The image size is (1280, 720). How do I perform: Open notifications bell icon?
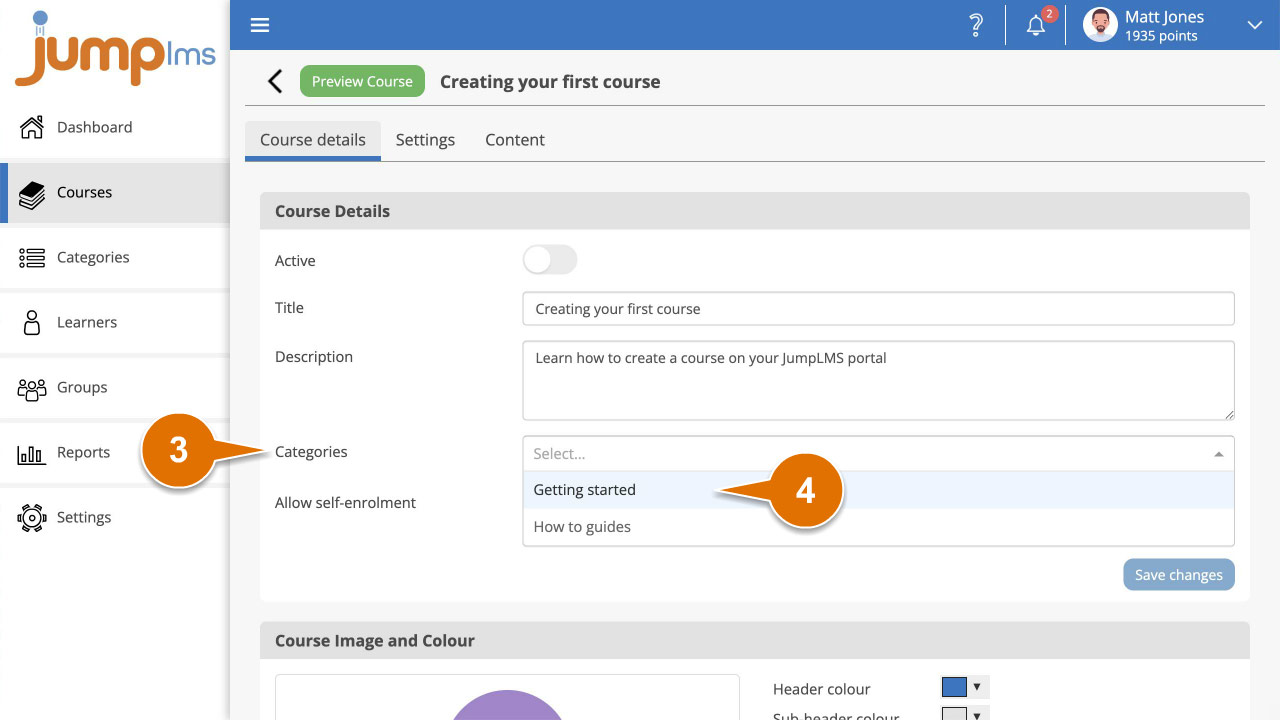click(x=1036, y=26)
